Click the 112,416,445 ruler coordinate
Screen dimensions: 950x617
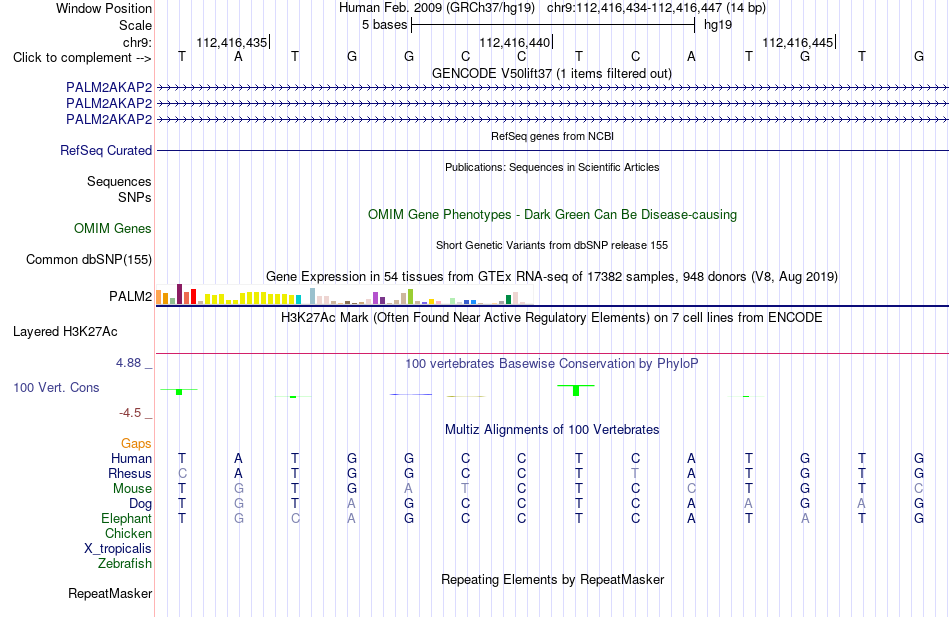[797, 42]
